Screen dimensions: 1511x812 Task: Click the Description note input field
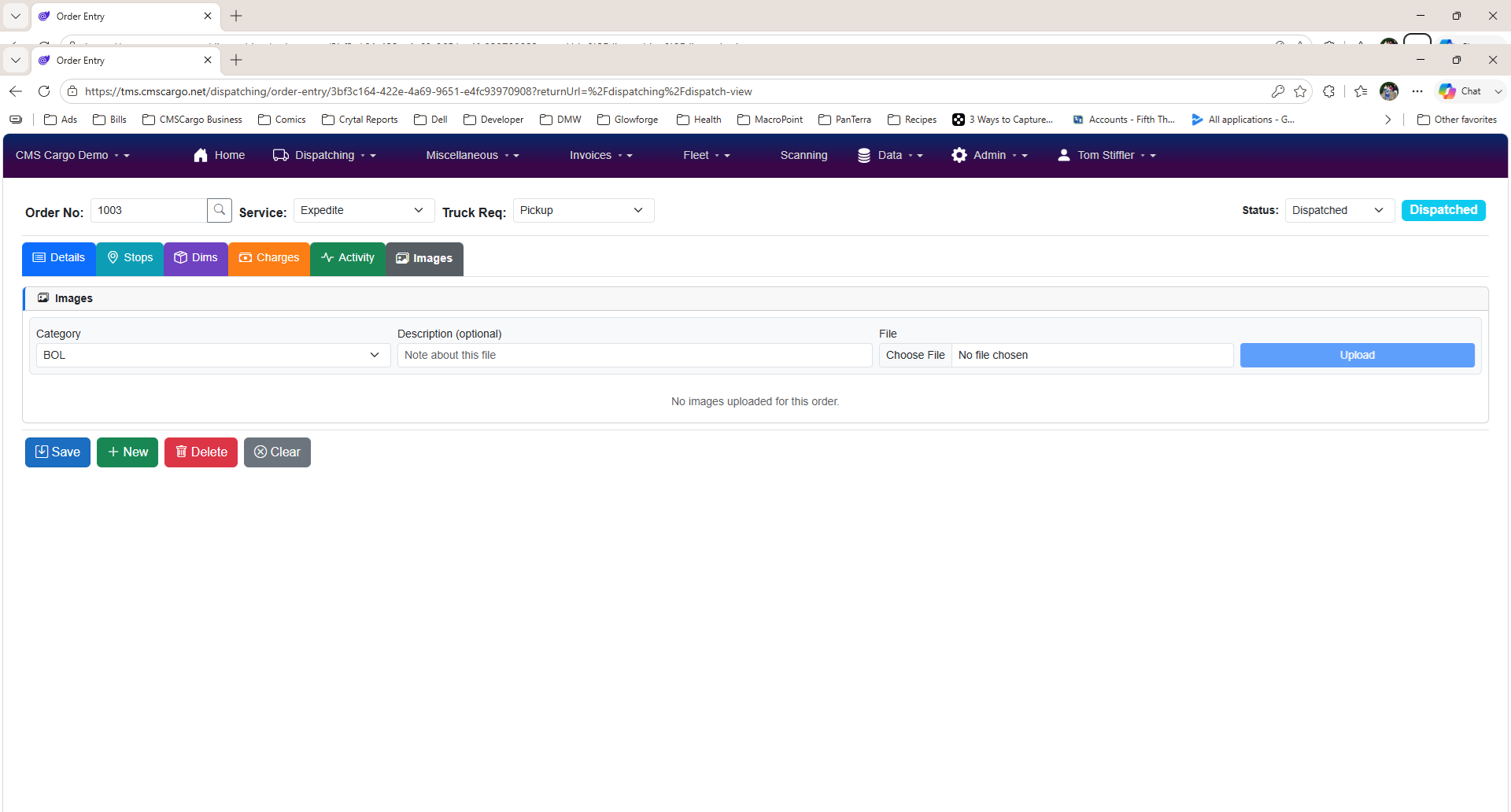tap(634, 355)
